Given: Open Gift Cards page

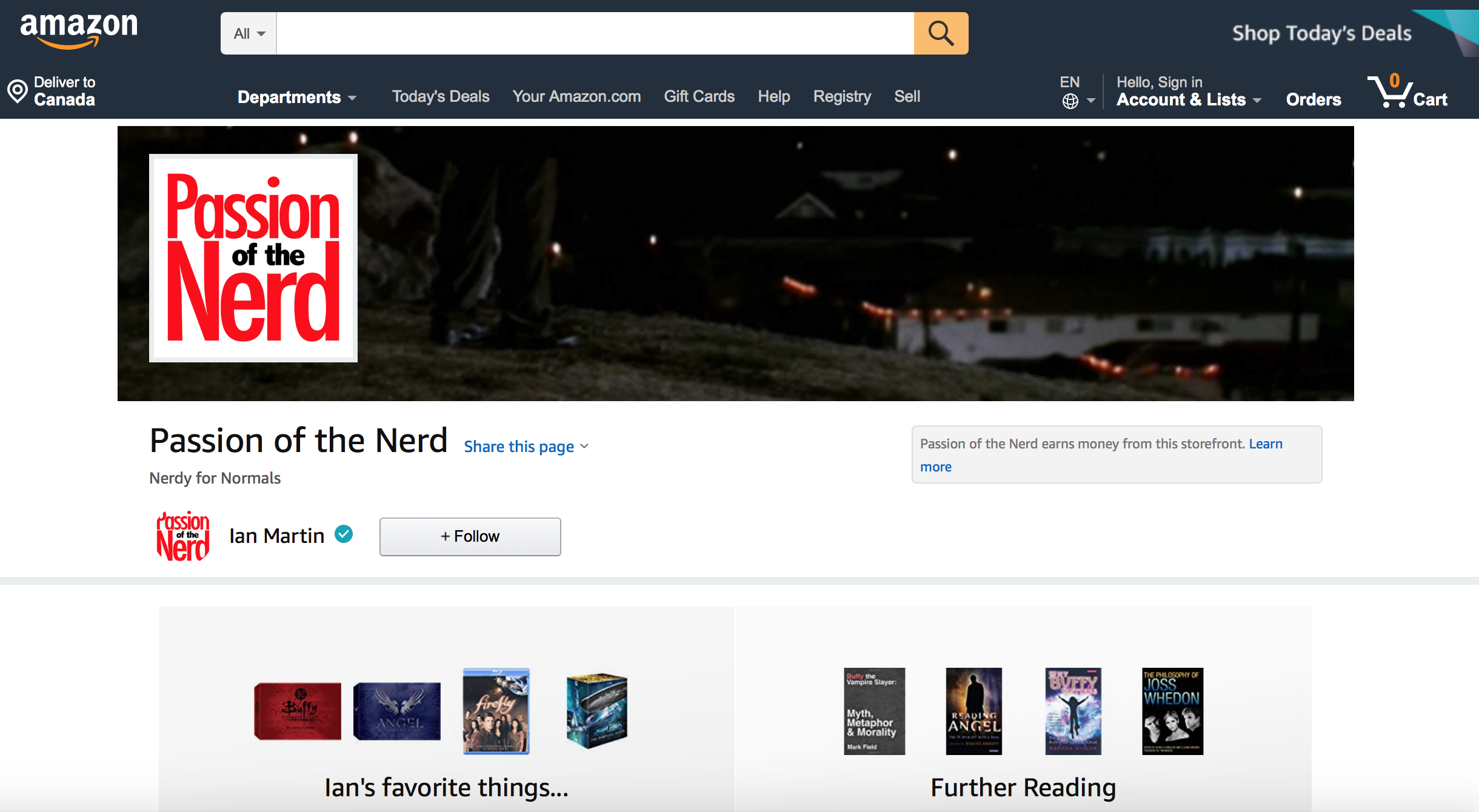Looking at the screenshot, I should pos(699,96).
